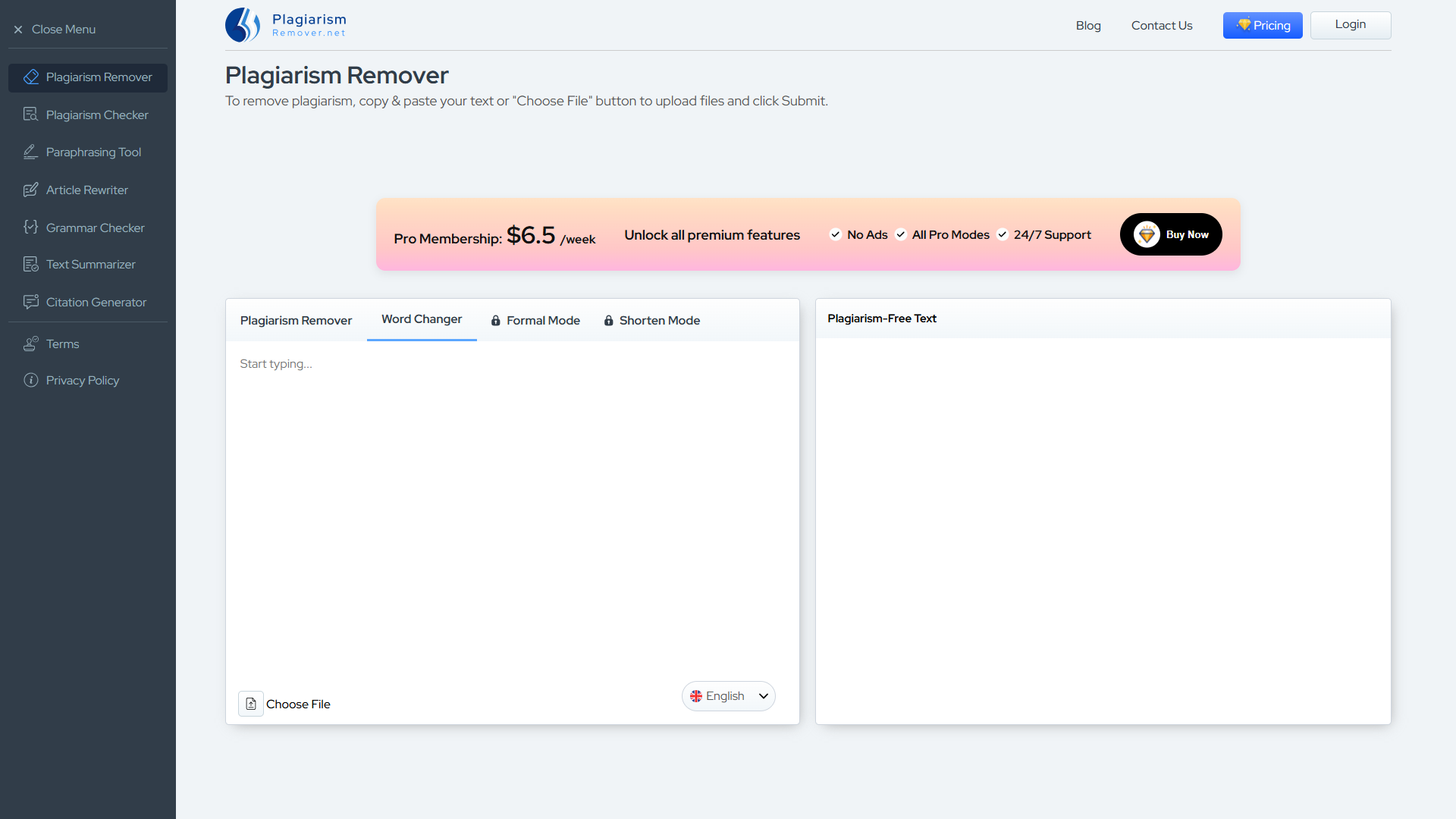The height and width of the screenshot is (819, 1456).
Task: Click the Plagiarism Remover site logo
Action: [286, 25]
